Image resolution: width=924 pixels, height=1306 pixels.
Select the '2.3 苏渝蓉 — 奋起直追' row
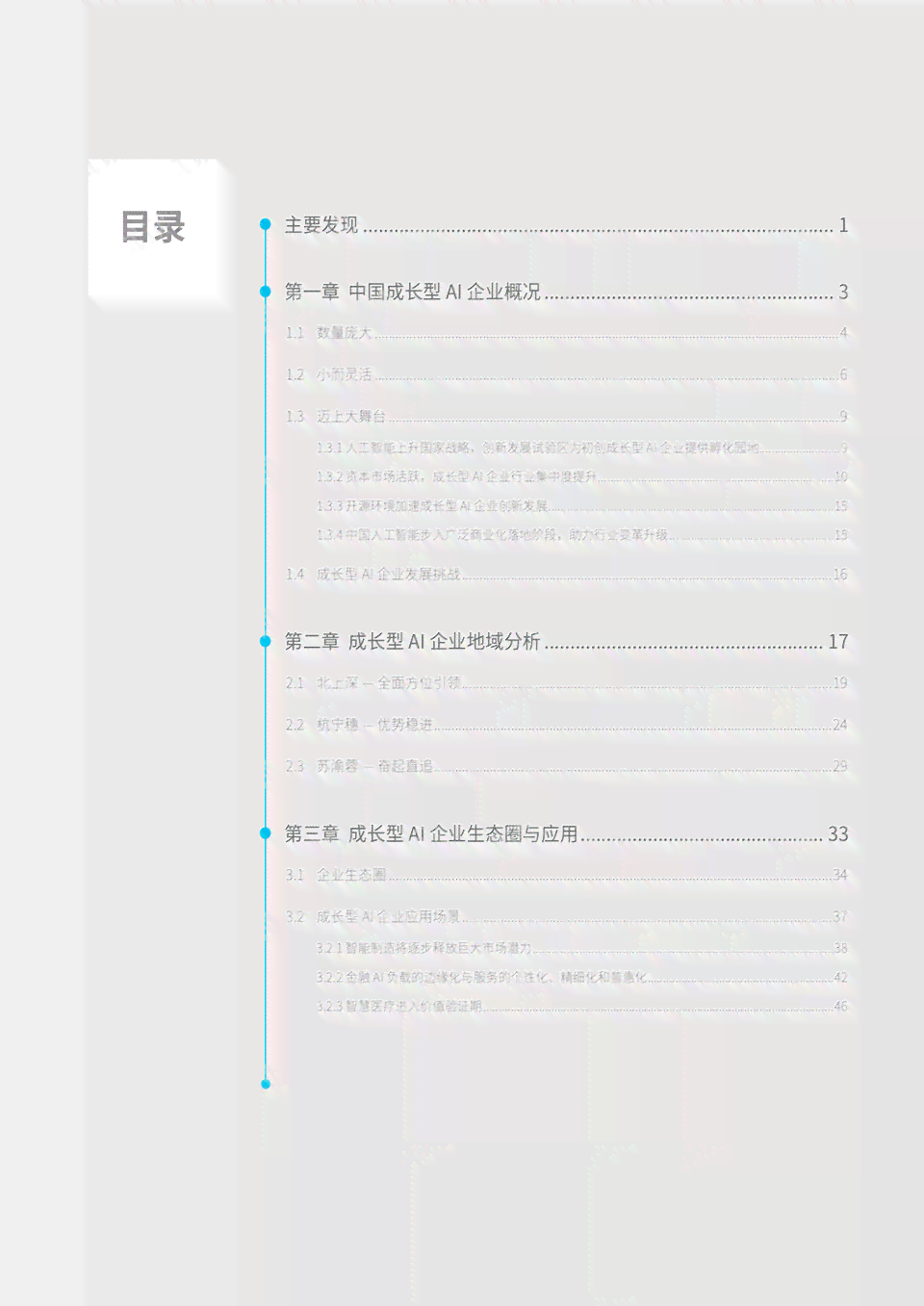pyautogui.click(x=566, y=766)
